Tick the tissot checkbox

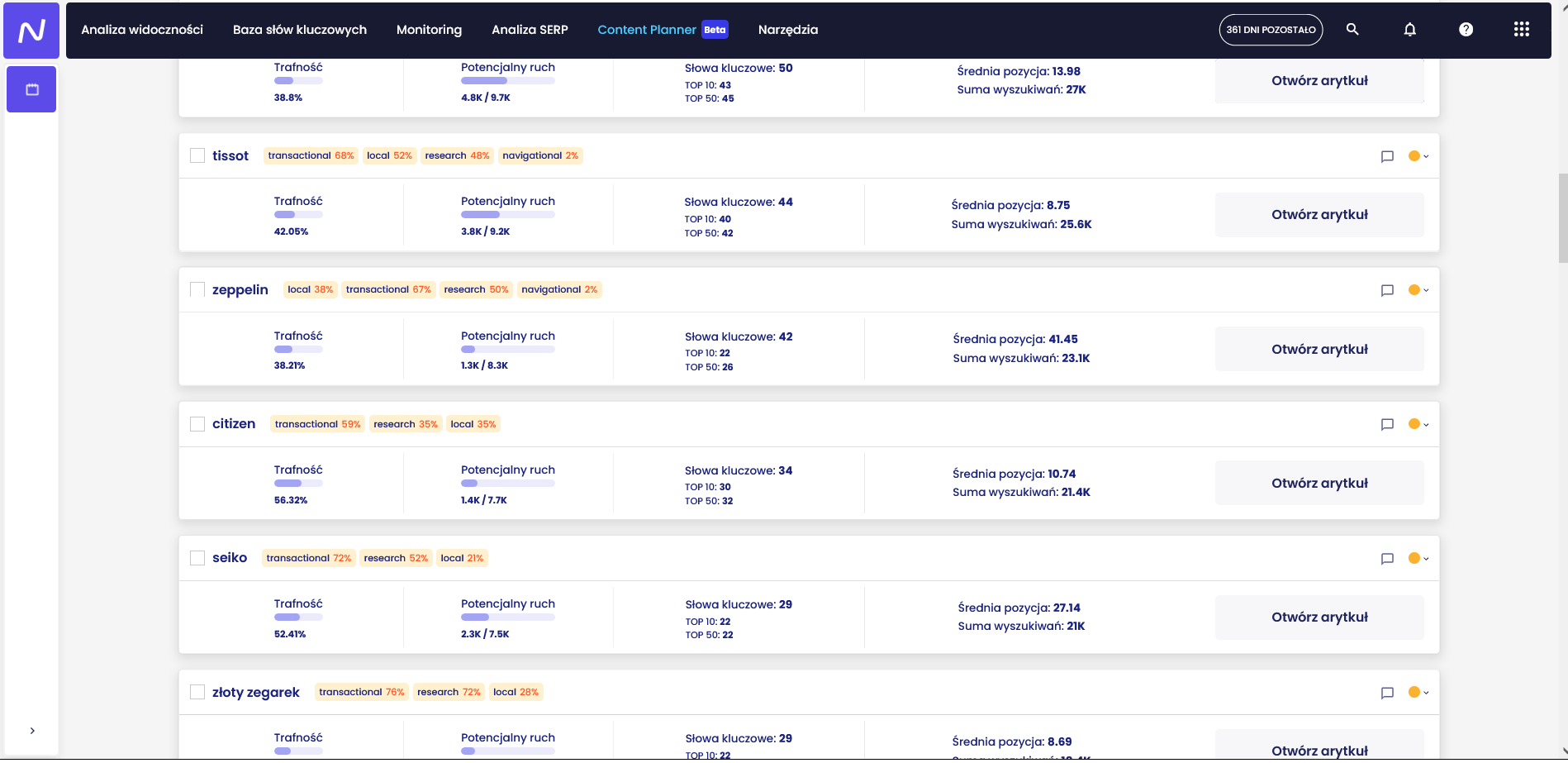coord(197,155)
